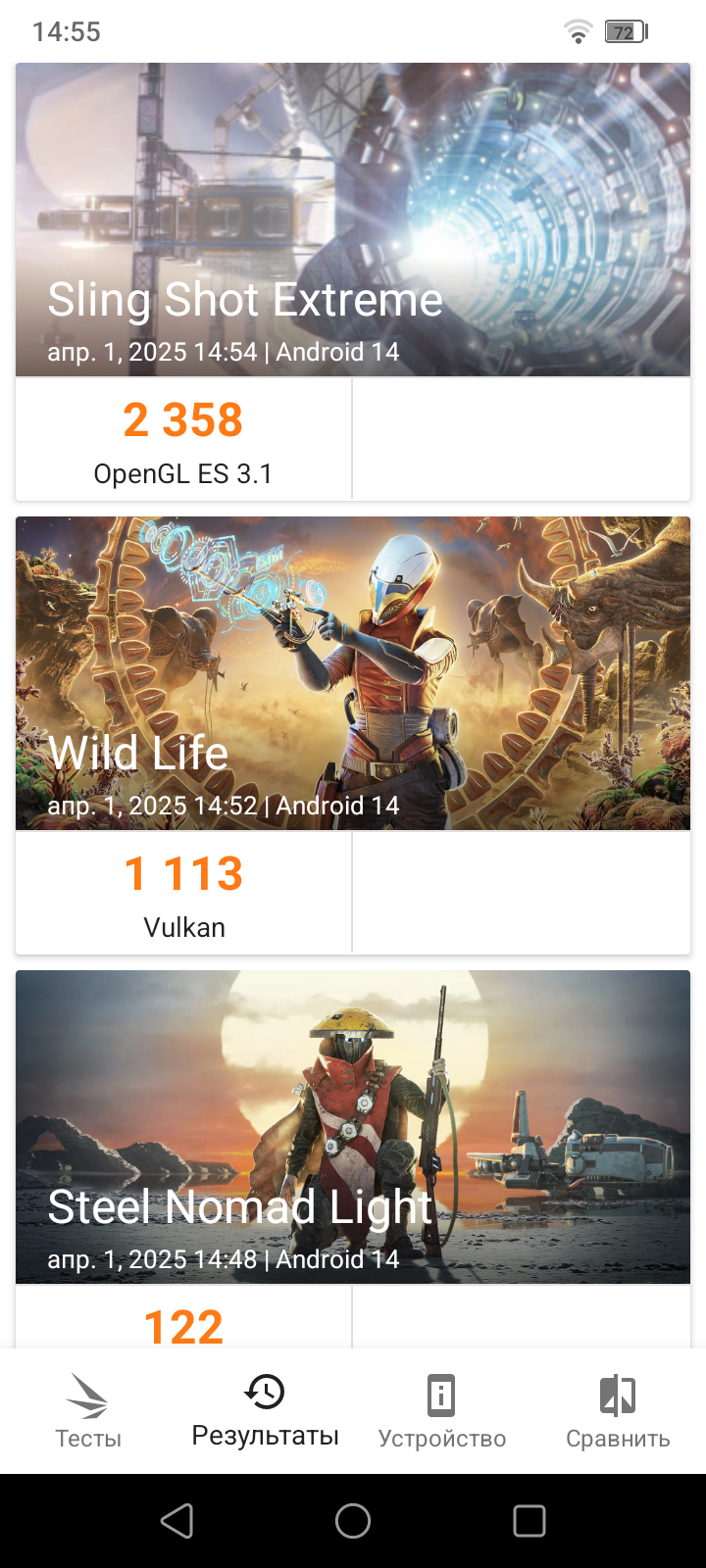
Task: Tap the battery level indicator
Action: 626,31
